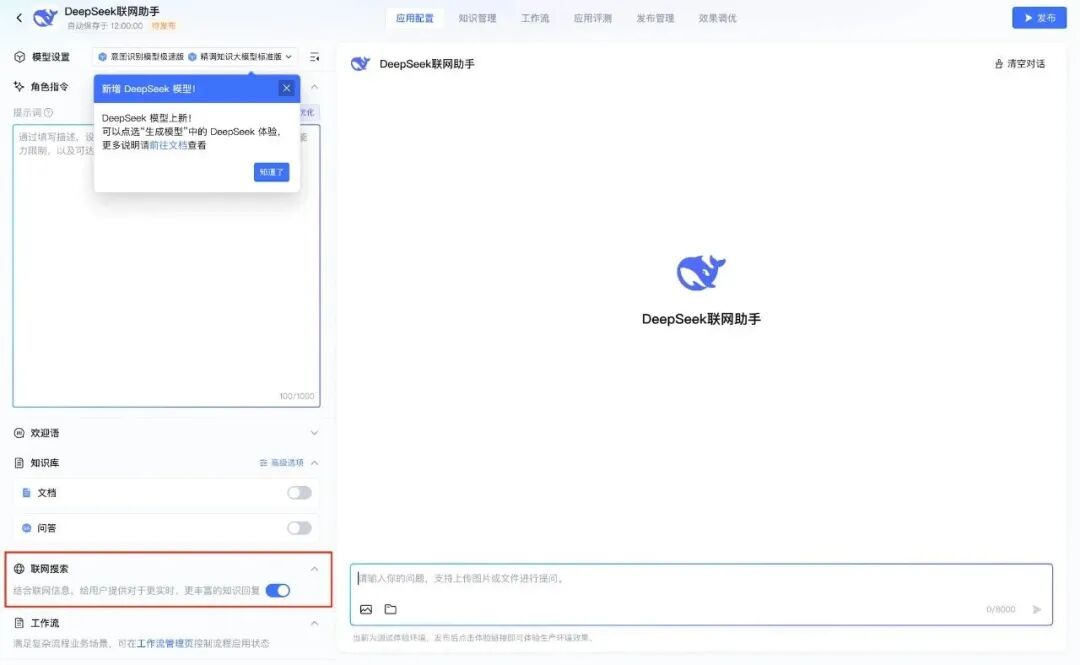Open the 工作流 tab in the top bar
The image size is (1080, 665).
pos(535,18)
